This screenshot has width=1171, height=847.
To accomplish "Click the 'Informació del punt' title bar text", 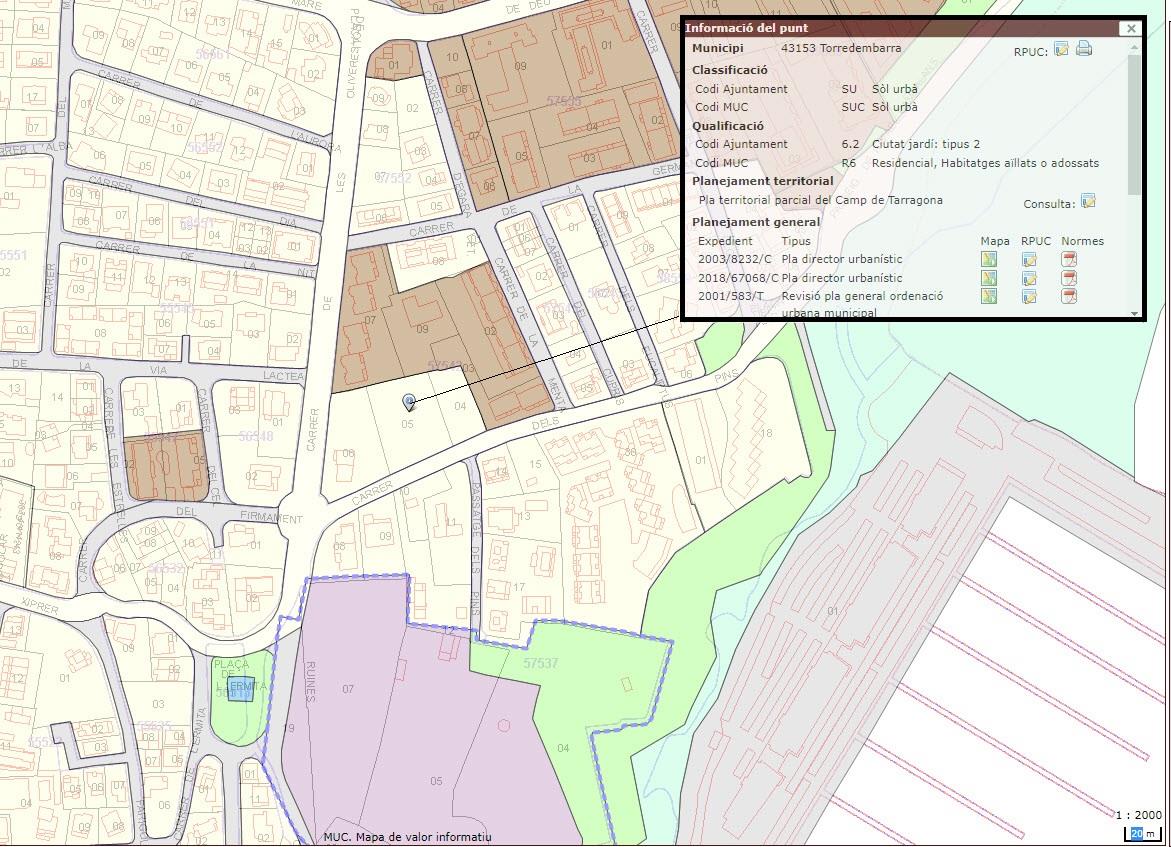I will pos(746,28).
